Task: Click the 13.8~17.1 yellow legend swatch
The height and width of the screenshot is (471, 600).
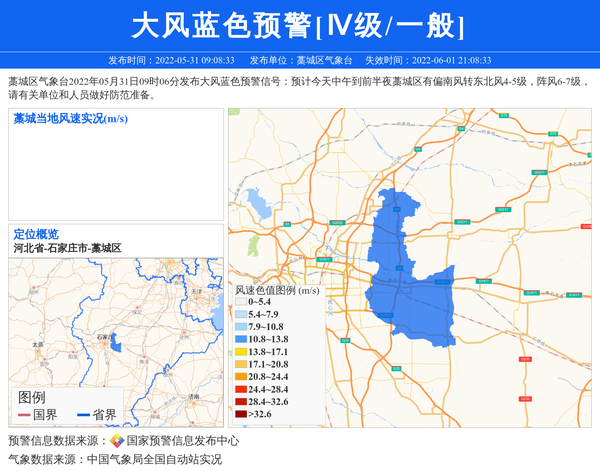Action: pos(240,352)
